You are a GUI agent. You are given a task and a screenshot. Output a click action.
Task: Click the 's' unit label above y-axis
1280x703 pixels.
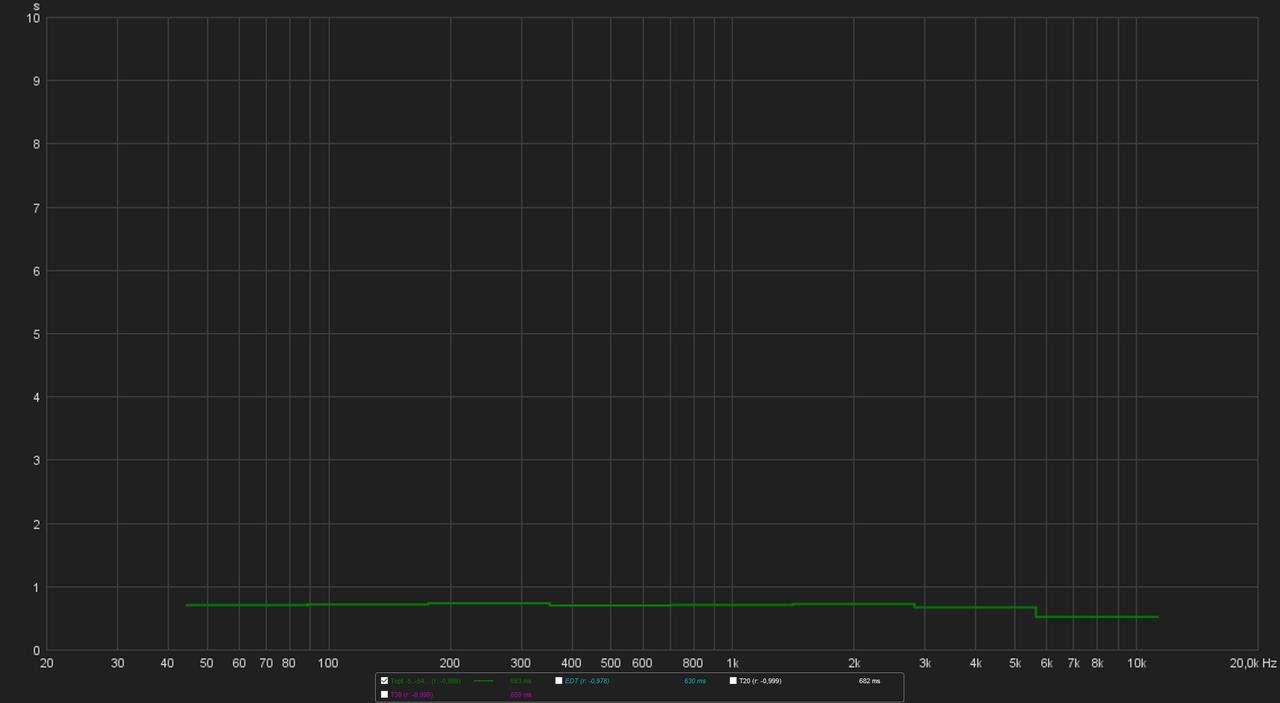(x=36, y=6)
